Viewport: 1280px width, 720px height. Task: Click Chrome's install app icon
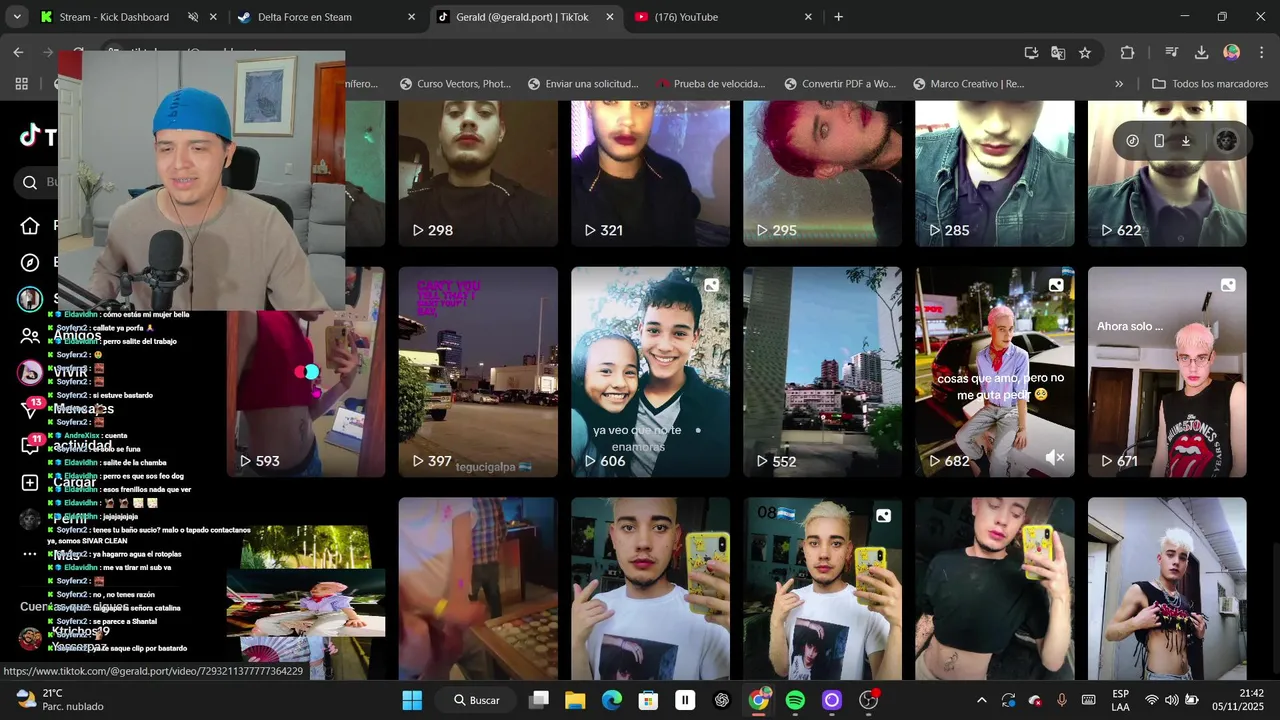coord(1032,52)
